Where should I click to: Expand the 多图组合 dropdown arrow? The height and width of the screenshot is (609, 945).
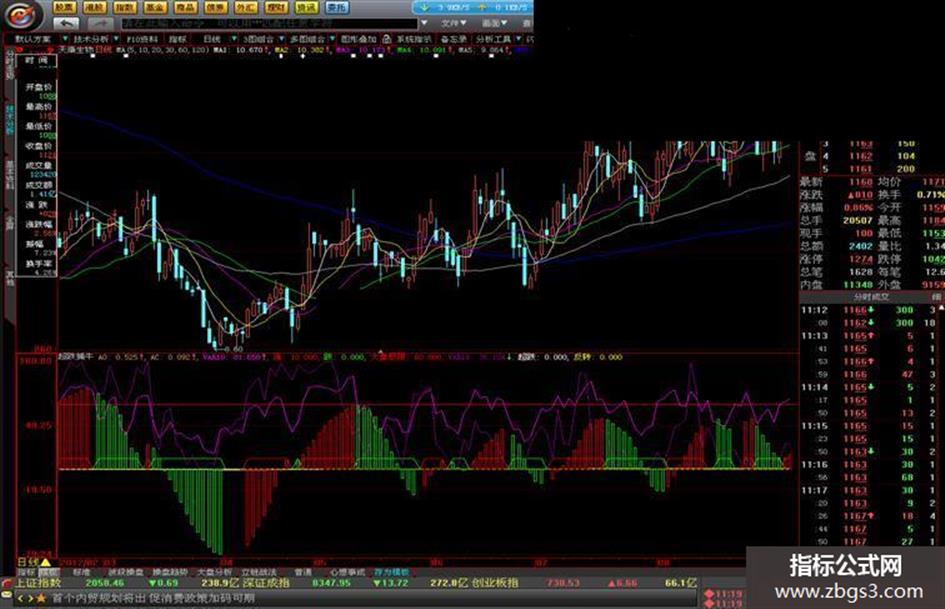pyautogui.click(x=332, y=39)
